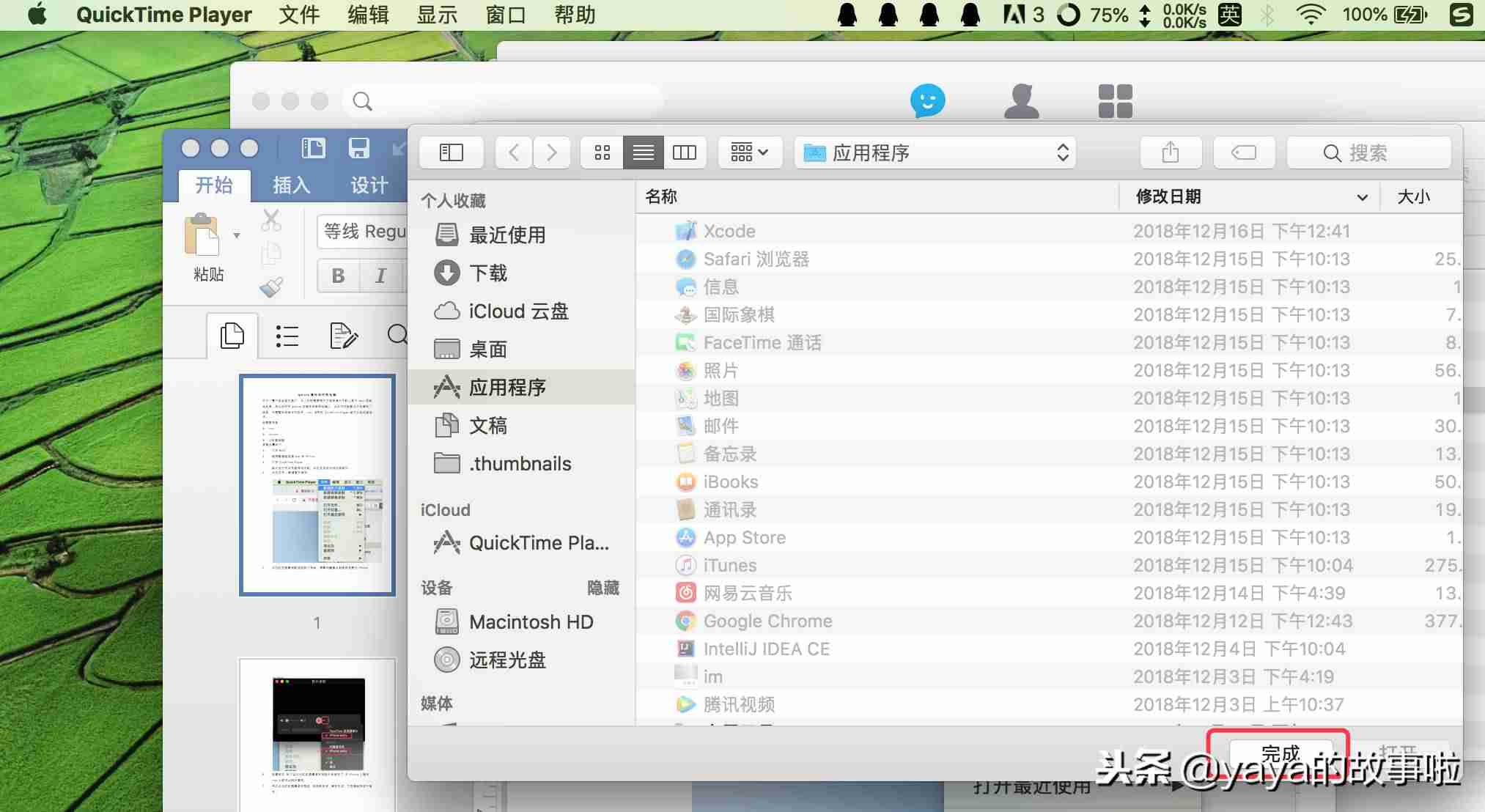Select 远程光盘 in the sidebar
The height and width of the screenshot is (812, 1485).
[x=522, y=660]
